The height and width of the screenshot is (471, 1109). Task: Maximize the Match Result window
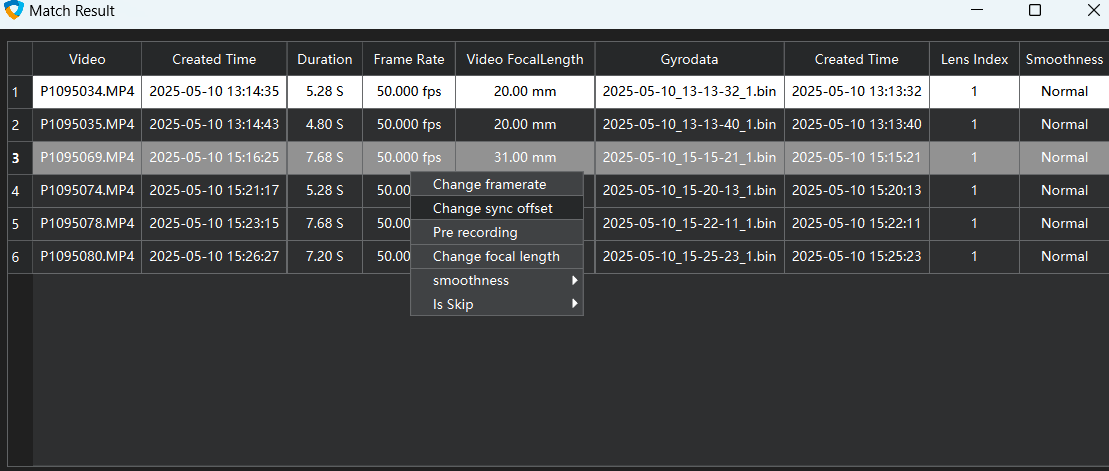(1035, 11)
